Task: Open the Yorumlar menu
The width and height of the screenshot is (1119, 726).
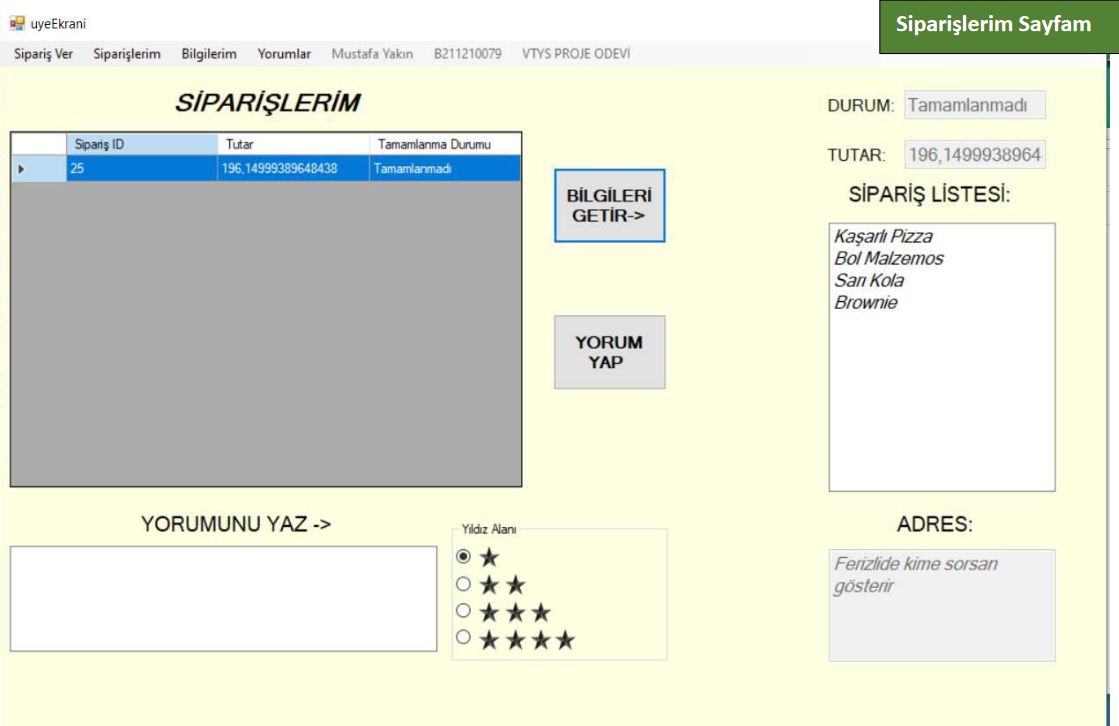Action: pyautogui.click(x=284, y=54)
